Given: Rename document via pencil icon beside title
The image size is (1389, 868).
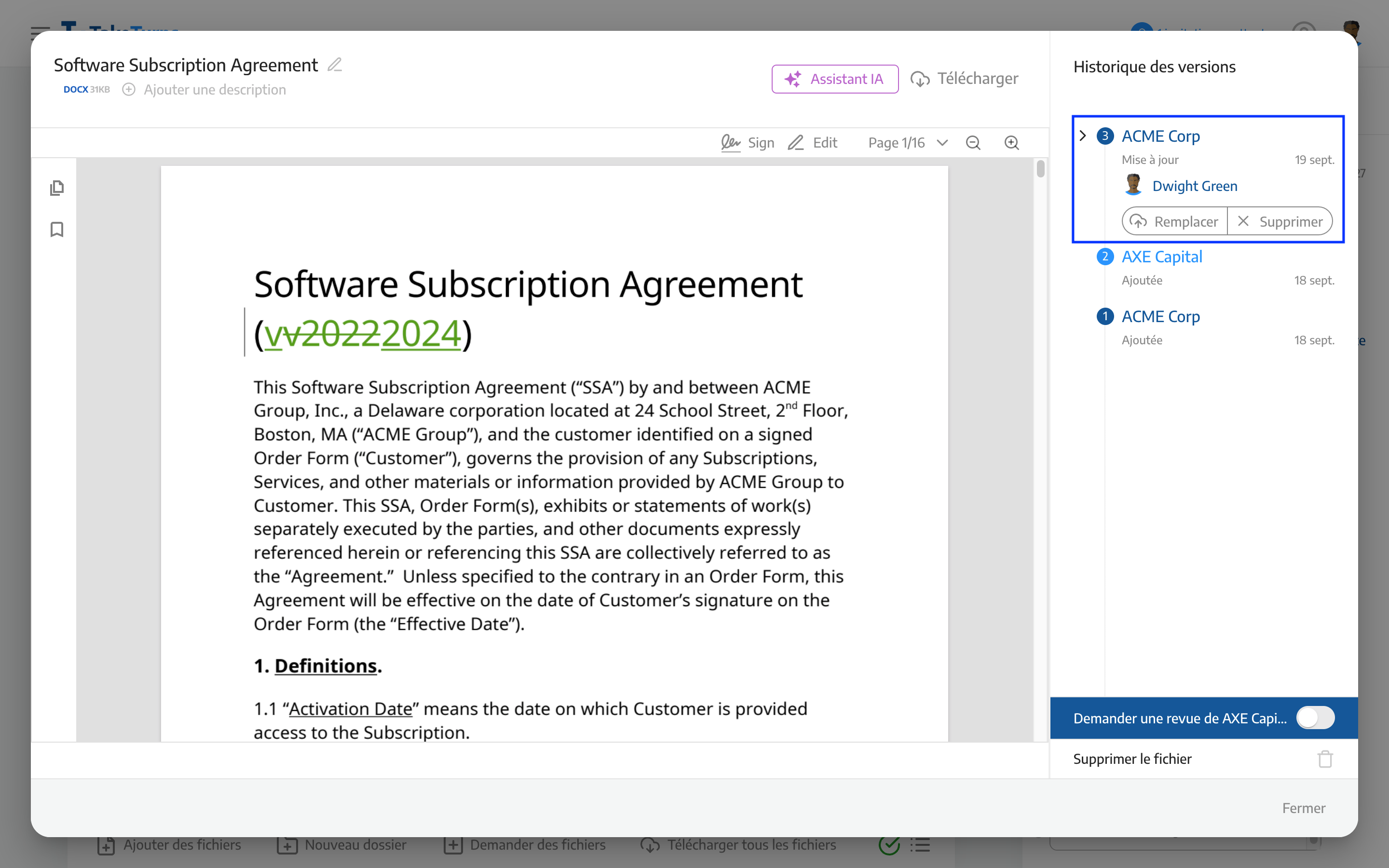Looking at the screenshot, I should click(x=335, y=65).
